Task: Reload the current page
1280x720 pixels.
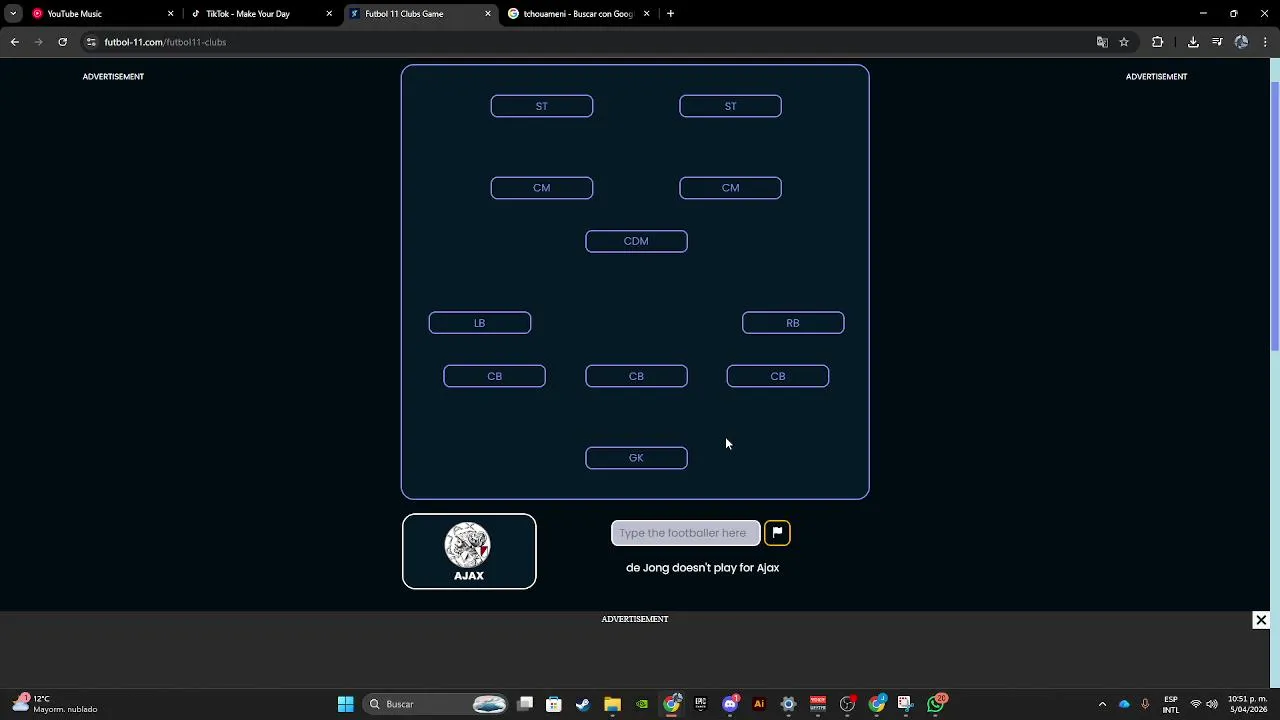Action: [x=62, y=42]
